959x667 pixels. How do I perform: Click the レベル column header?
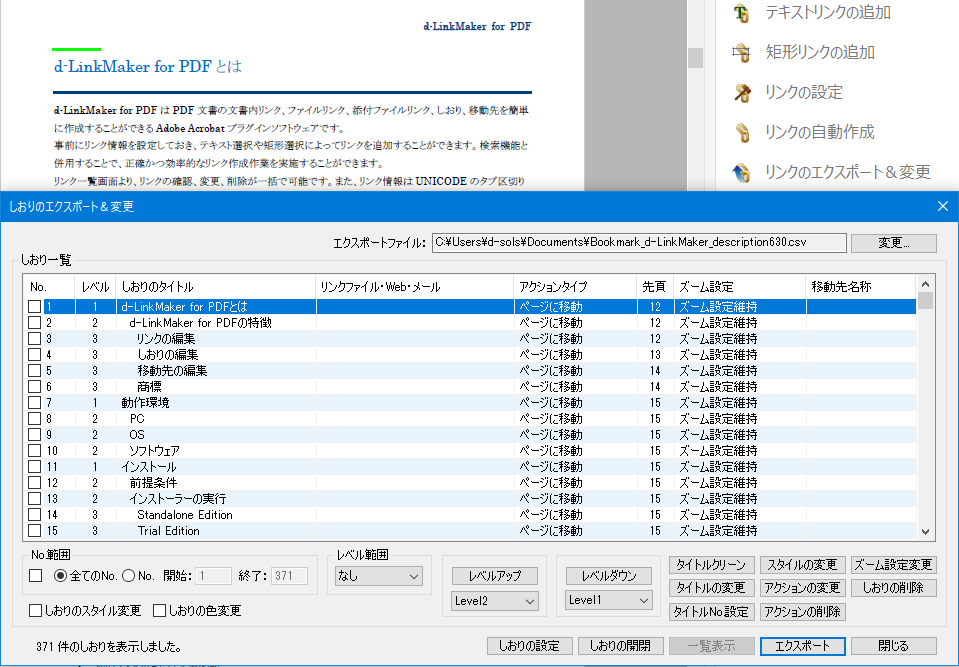click(95, 287)
